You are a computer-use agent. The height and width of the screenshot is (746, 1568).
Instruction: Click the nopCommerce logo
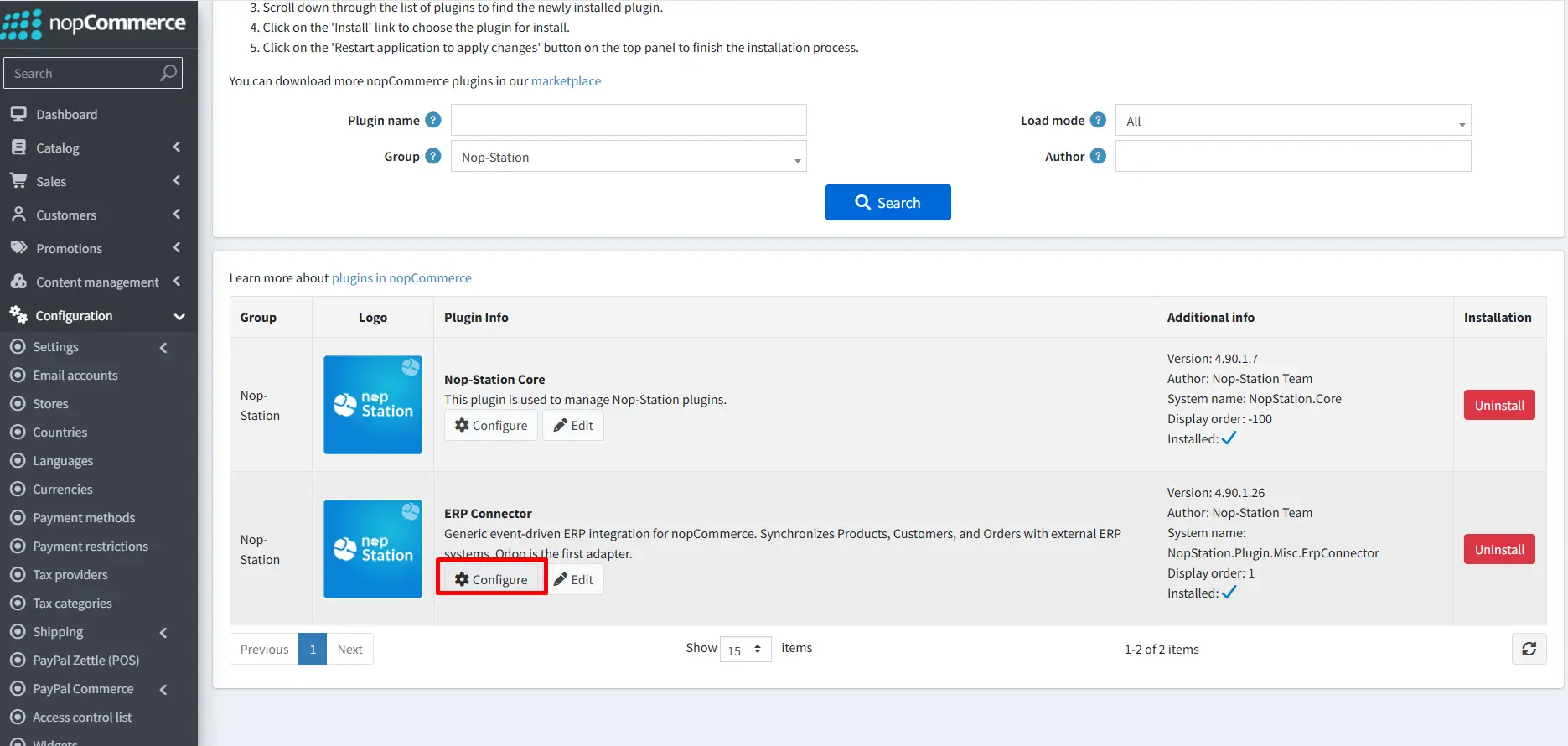pos(94,23)
